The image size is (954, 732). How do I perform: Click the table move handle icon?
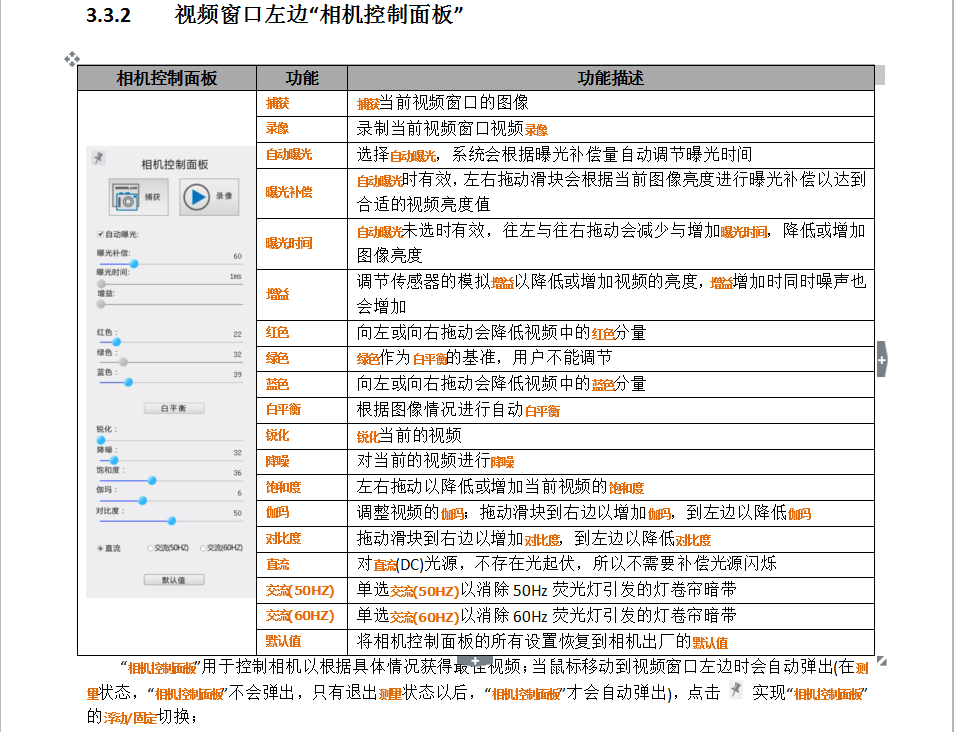72,59
